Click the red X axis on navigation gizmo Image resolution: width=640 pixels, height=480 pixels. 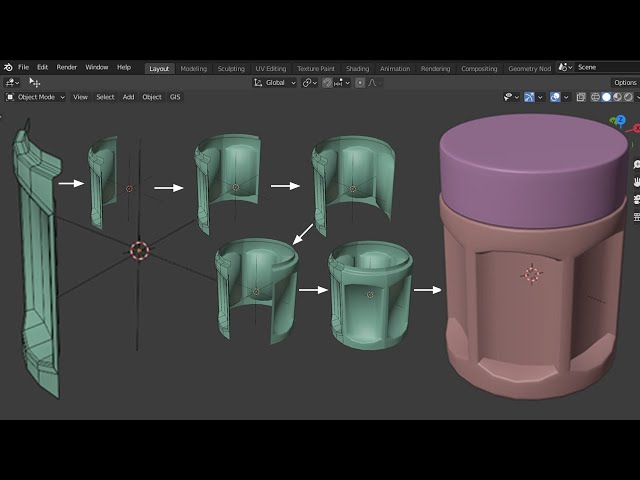(636, 128)
